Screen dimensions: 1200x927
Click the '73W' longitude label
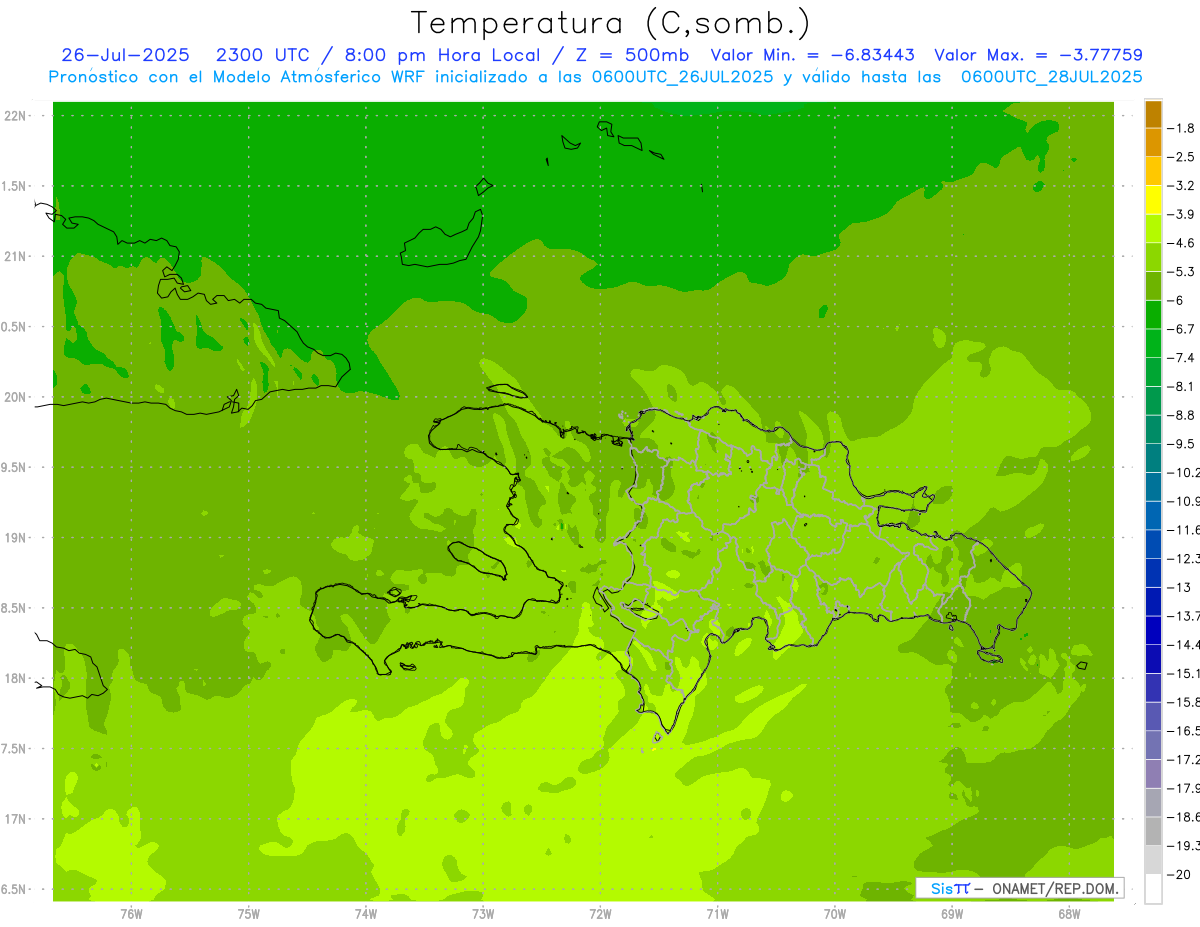(483, 914)
